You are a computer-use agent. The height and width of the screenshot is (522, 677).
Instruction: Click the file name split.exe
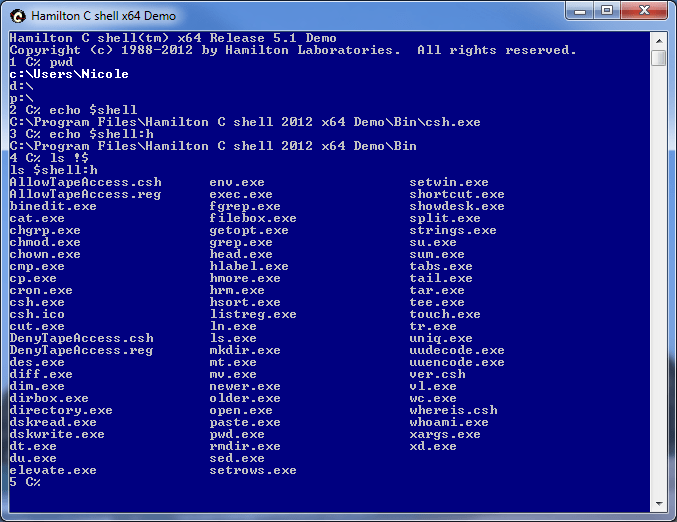(x=445, y=218)
